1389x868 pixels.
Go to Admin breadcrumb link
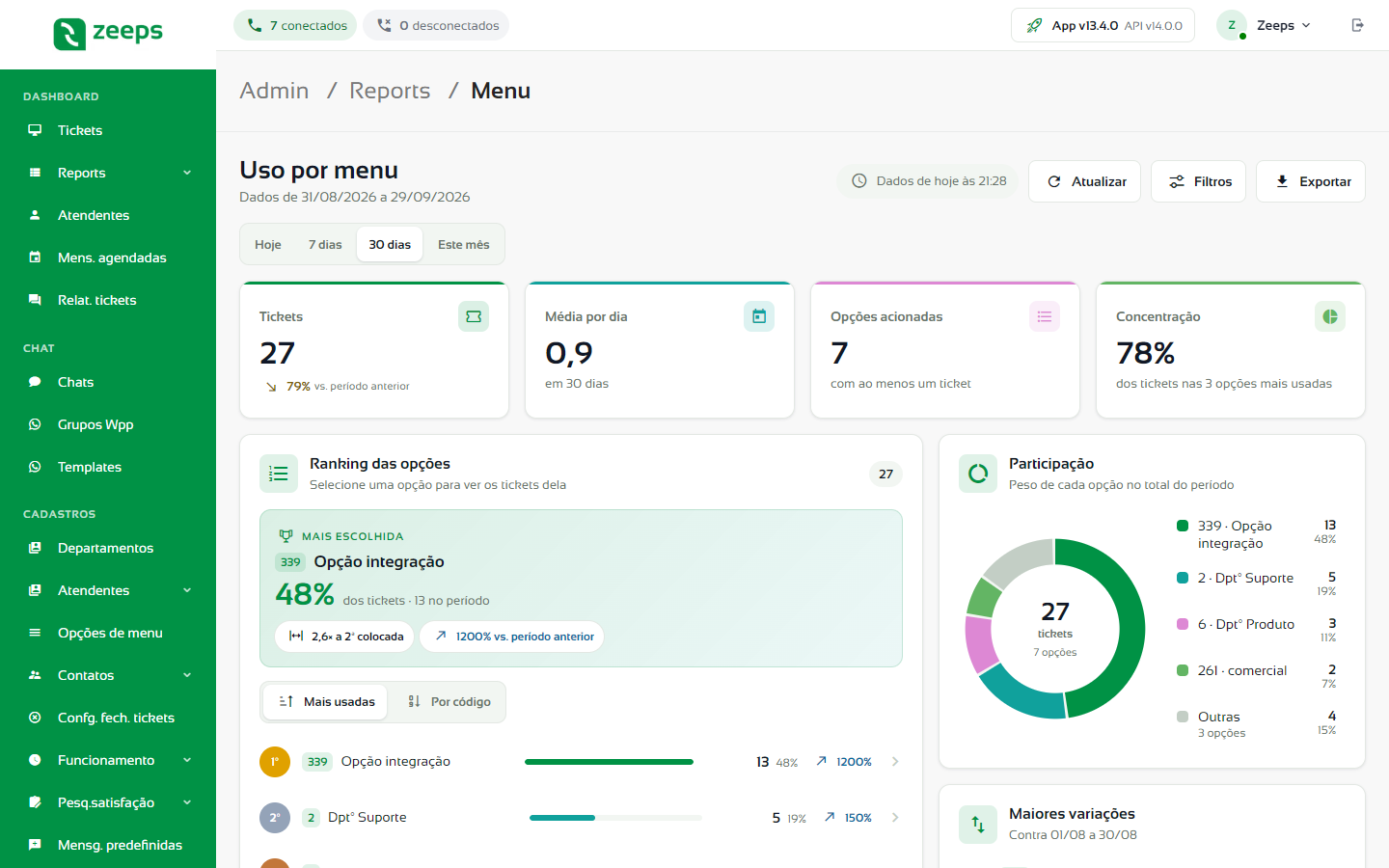coord(274,91)
